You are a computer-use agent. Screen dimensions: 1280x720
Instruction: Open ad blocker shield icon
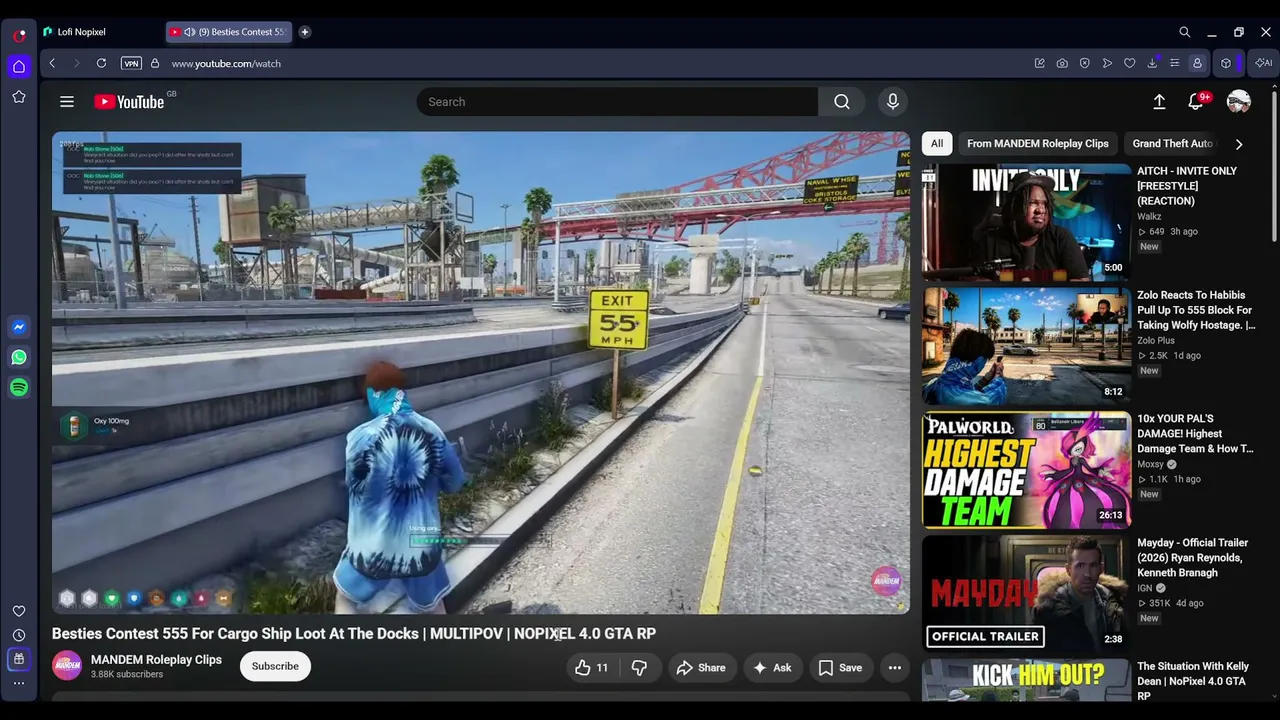click(1085, 63)
